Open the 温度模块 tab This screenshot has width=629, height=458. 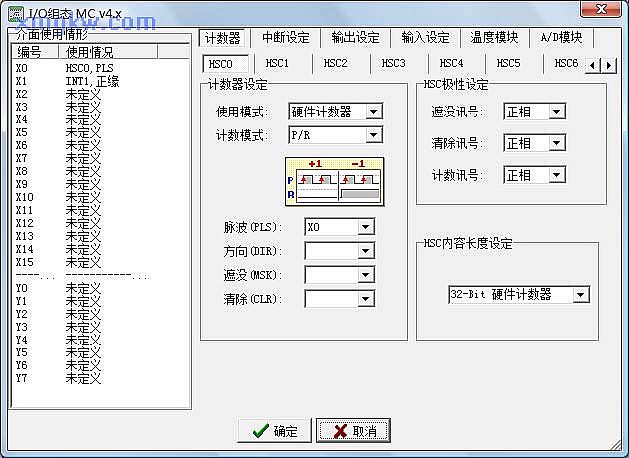point(494,38)
